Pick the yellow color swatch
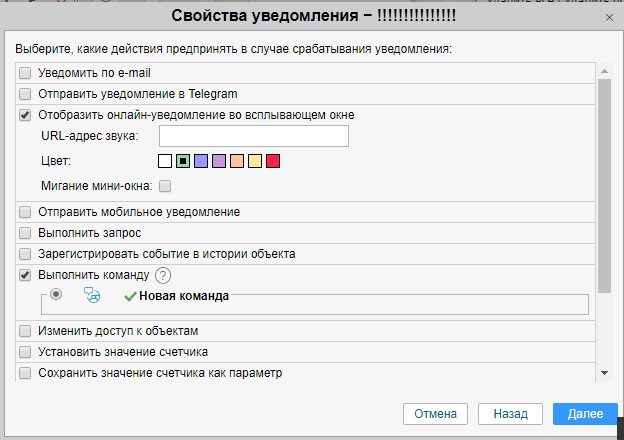This screenshot has width=624, height=440. pyautogui.click(x=255, y=161)
